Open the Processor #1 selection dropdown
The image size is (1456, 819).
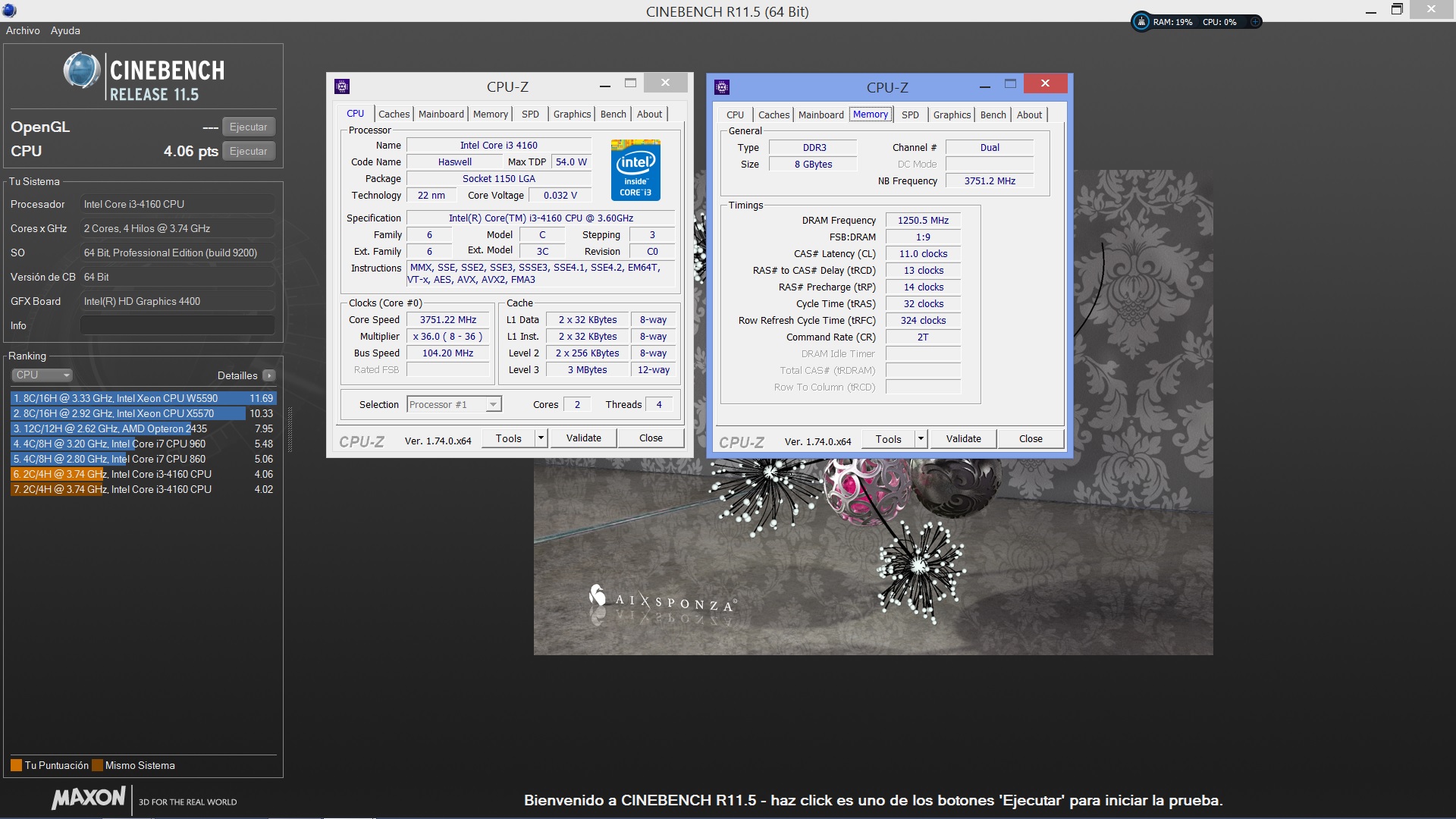(454, 404)
